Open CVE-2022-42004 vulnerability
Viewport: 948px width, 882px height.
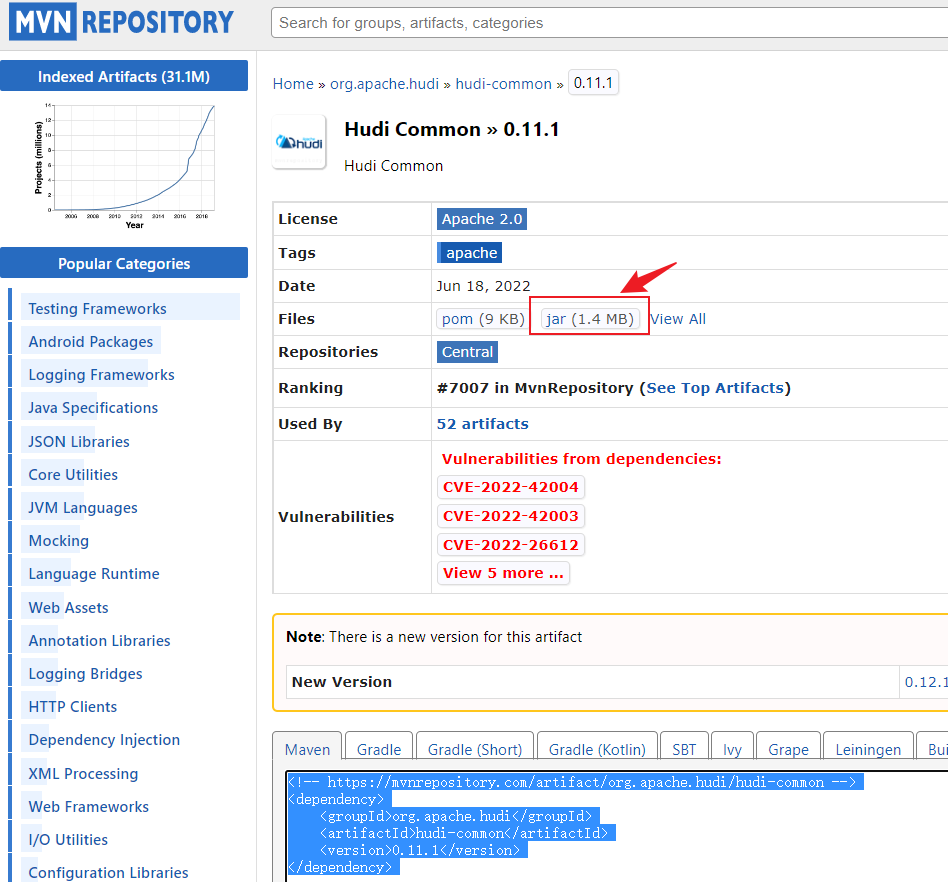(x=510, y=487)
